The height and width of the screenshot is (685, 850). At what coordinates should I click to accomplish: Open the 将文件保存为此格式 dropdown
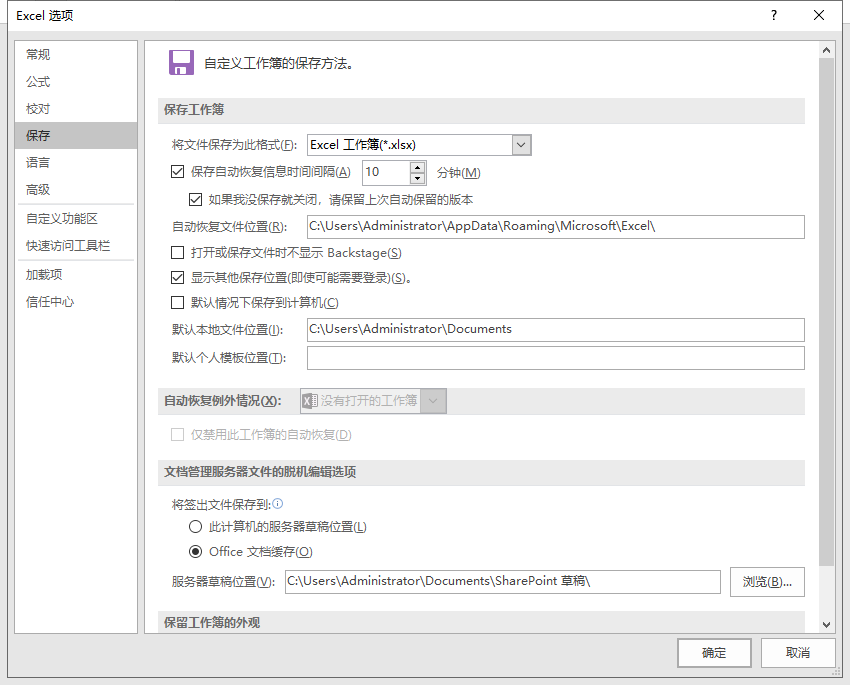[521, 145]
